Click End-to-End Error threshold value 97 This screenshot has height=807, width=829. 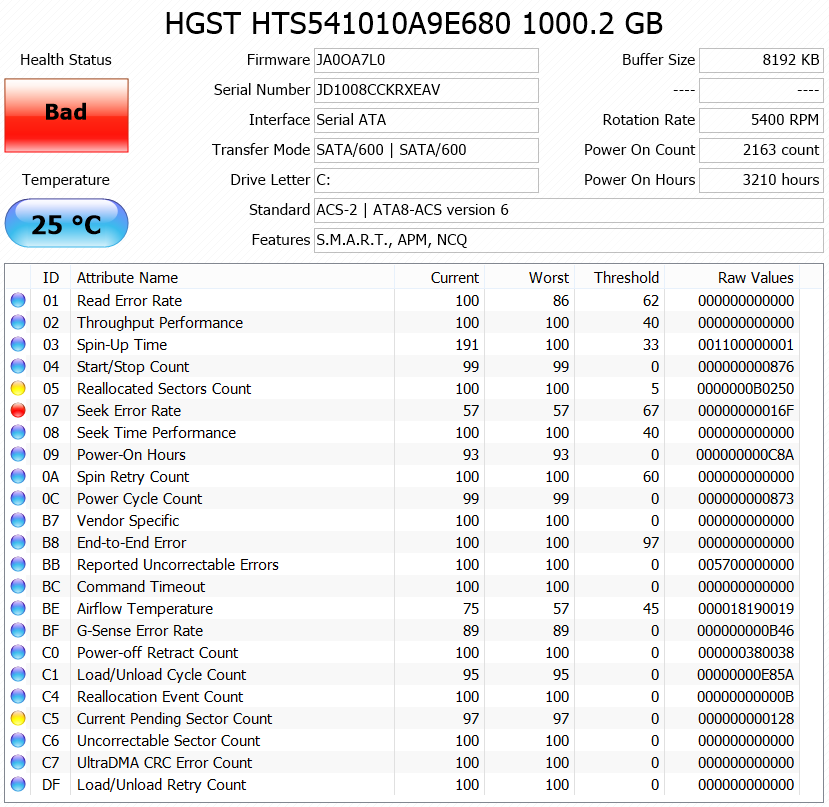pos(651,543)
